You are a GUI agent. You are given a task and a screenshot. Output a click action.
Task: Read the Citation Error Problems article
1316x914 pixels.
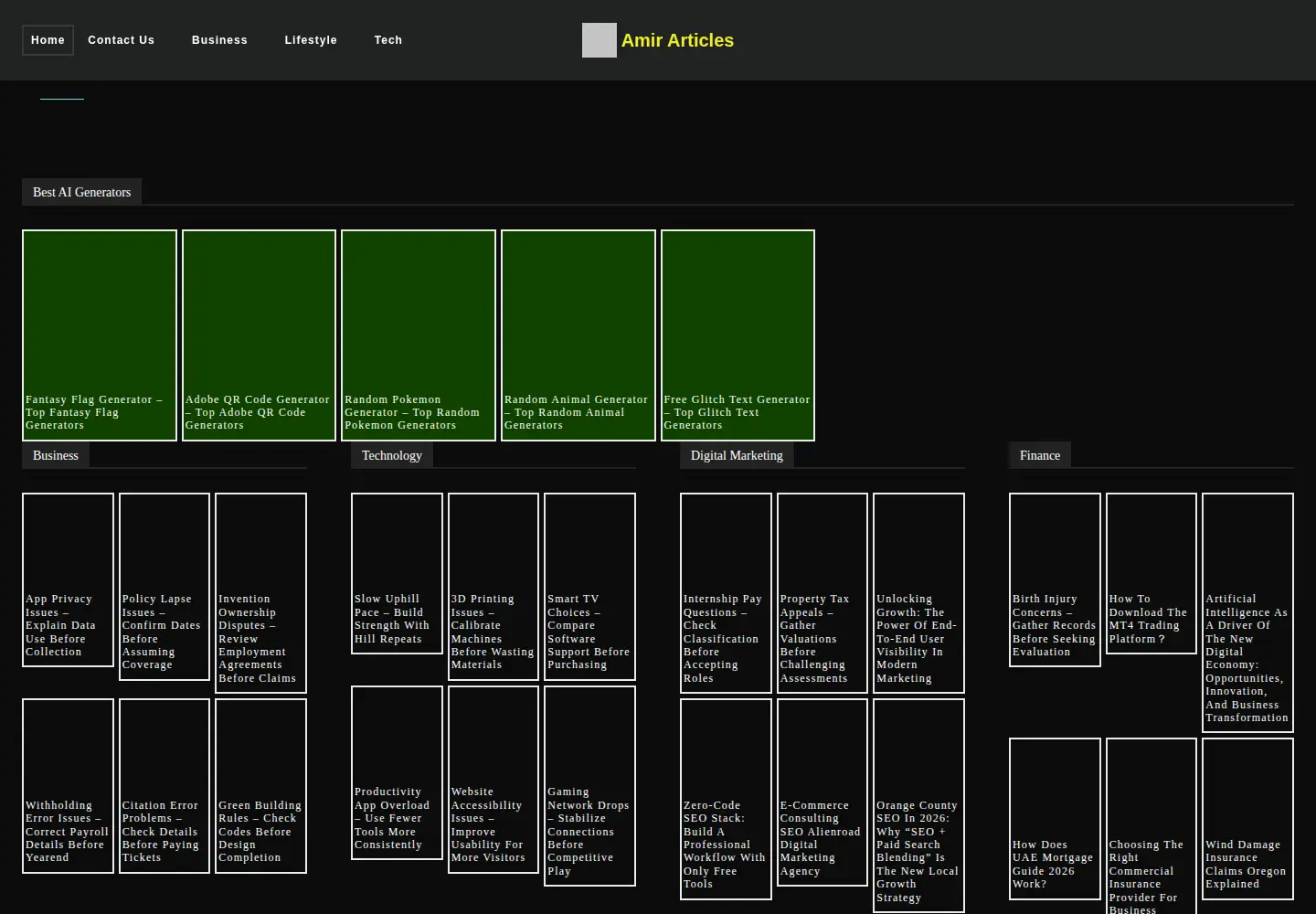164,786
